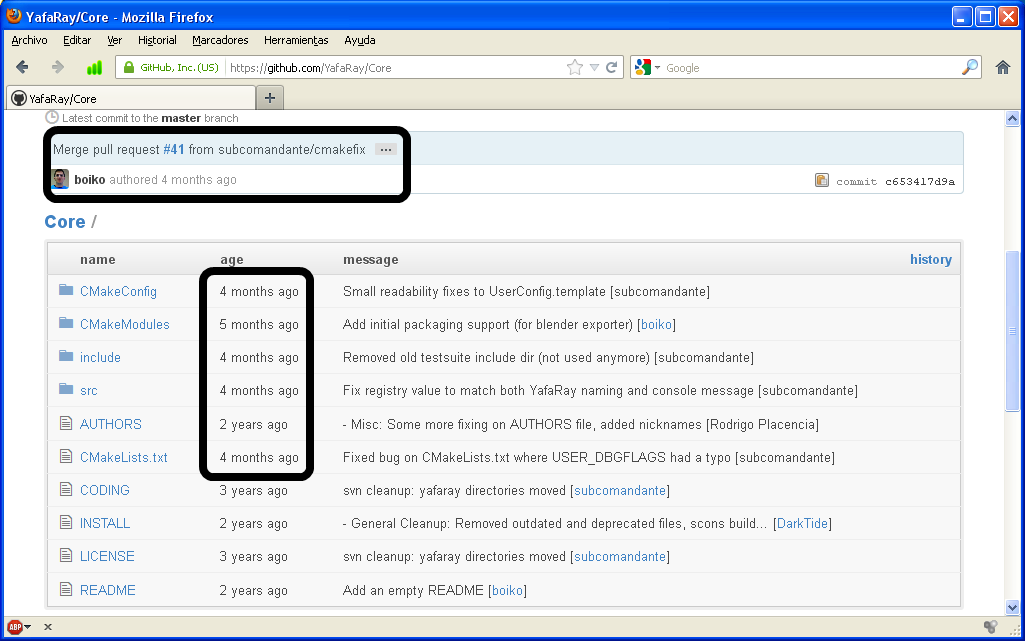Open the Marcadores menu
Viewport: 1025px width, 641px height.
(x=220, y=40)
